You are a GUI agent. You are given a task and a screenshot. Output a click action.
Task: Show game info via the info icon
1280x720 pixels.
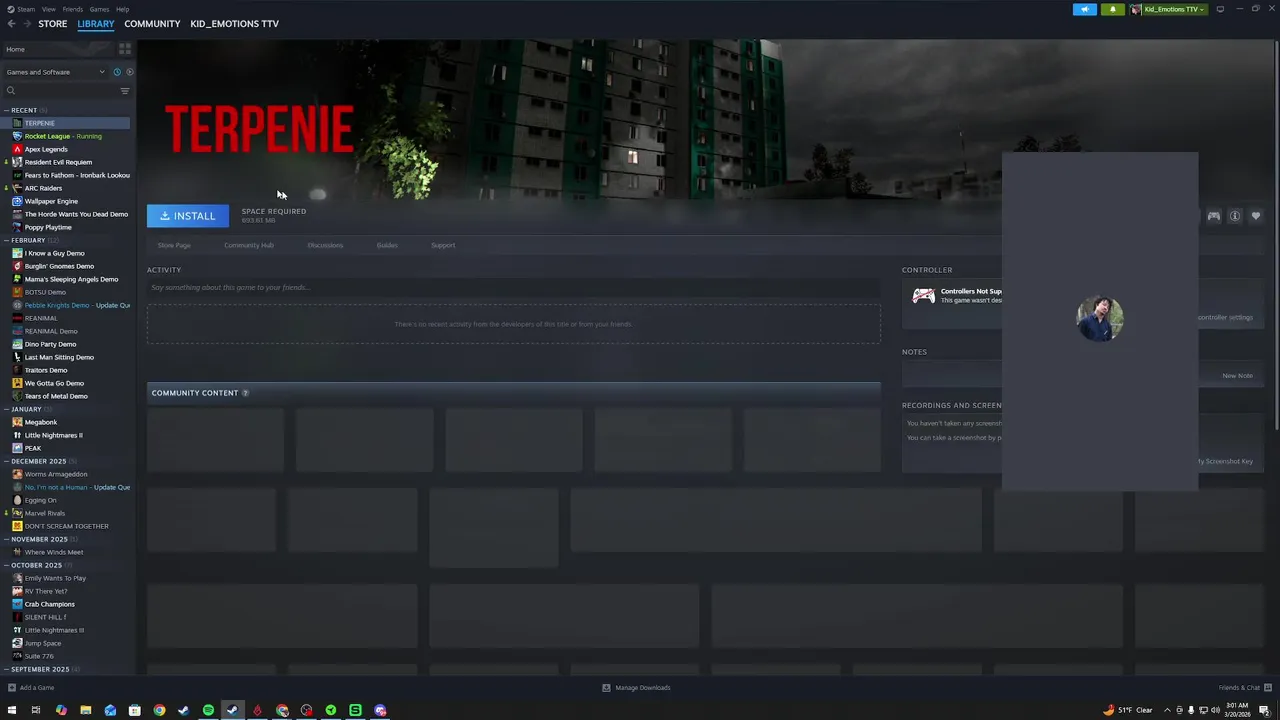pos(1235,216)
